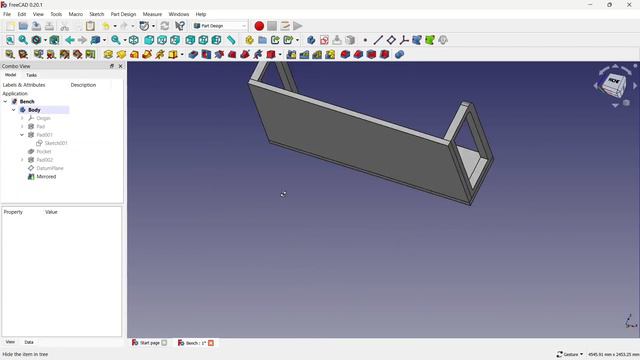640x360 pixels.
Task: Click the Execute macro play icon
Action: coord(298,26)
